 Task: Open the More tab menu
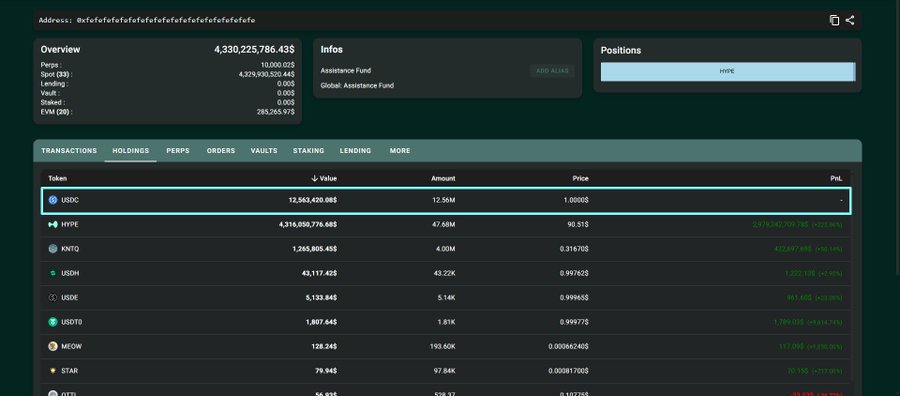tap(400, 150)
